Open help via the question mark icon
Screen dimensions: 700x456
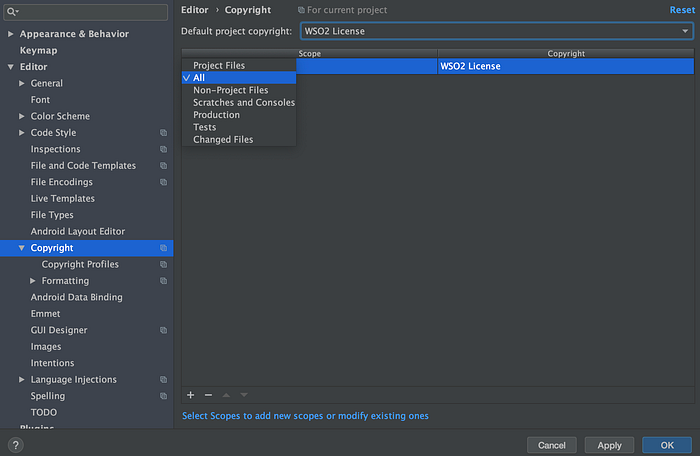[x=16, y=445]
